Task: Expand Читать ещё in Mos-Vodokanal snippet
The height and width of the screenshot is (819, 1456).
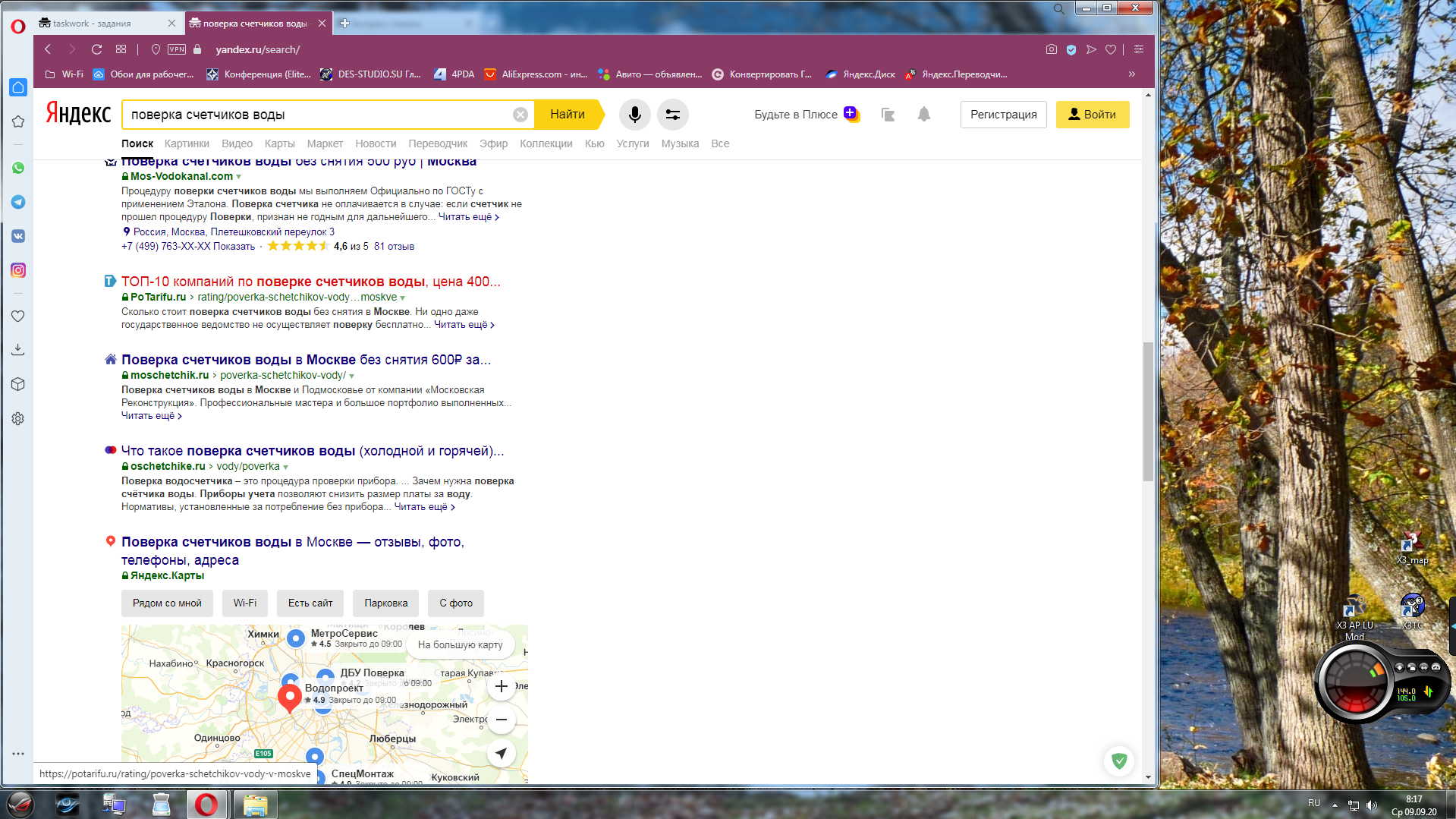Action: coord(468,217)
